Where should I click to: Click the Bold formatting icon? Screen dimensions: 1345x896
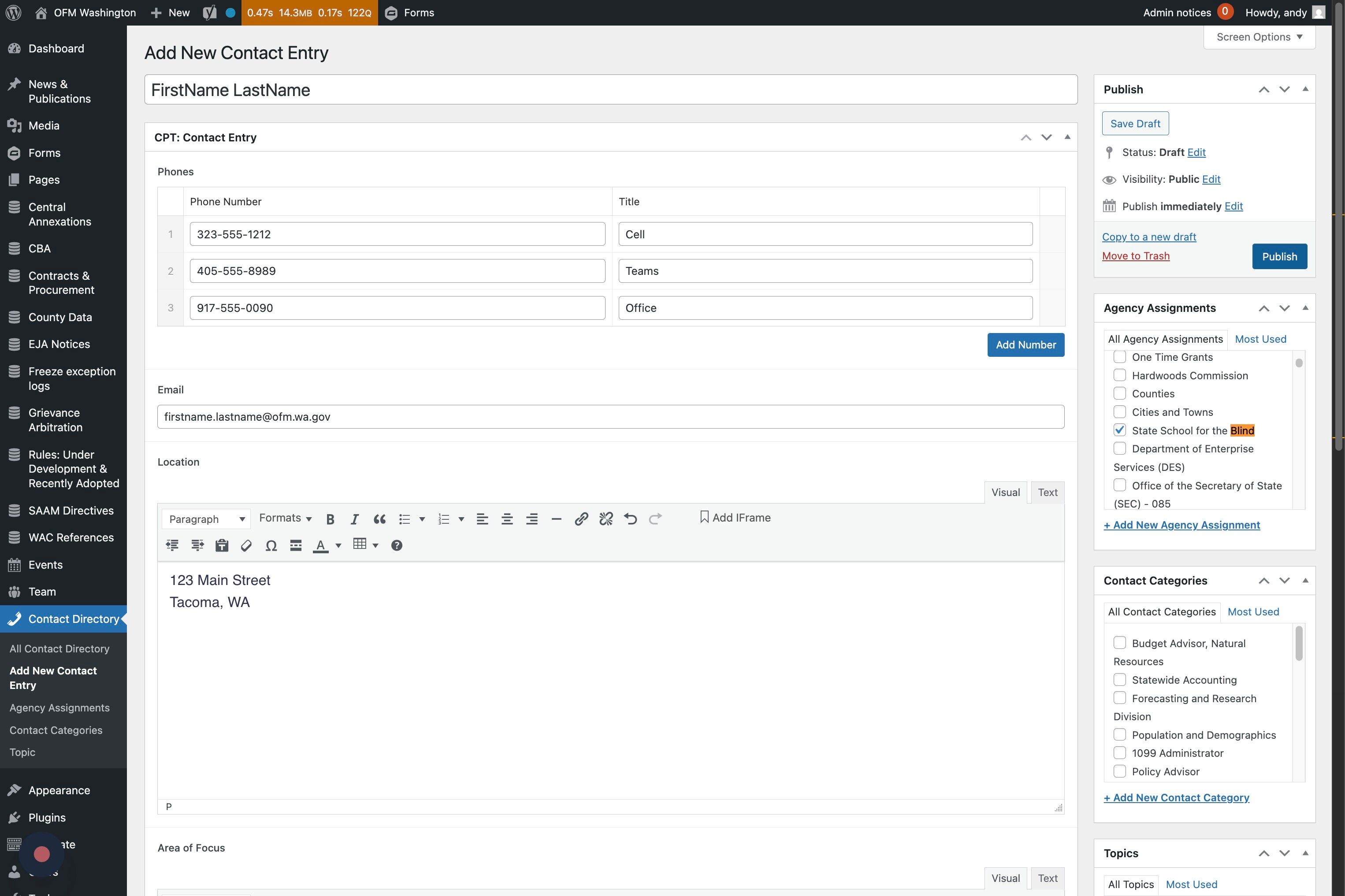[330, 519]
